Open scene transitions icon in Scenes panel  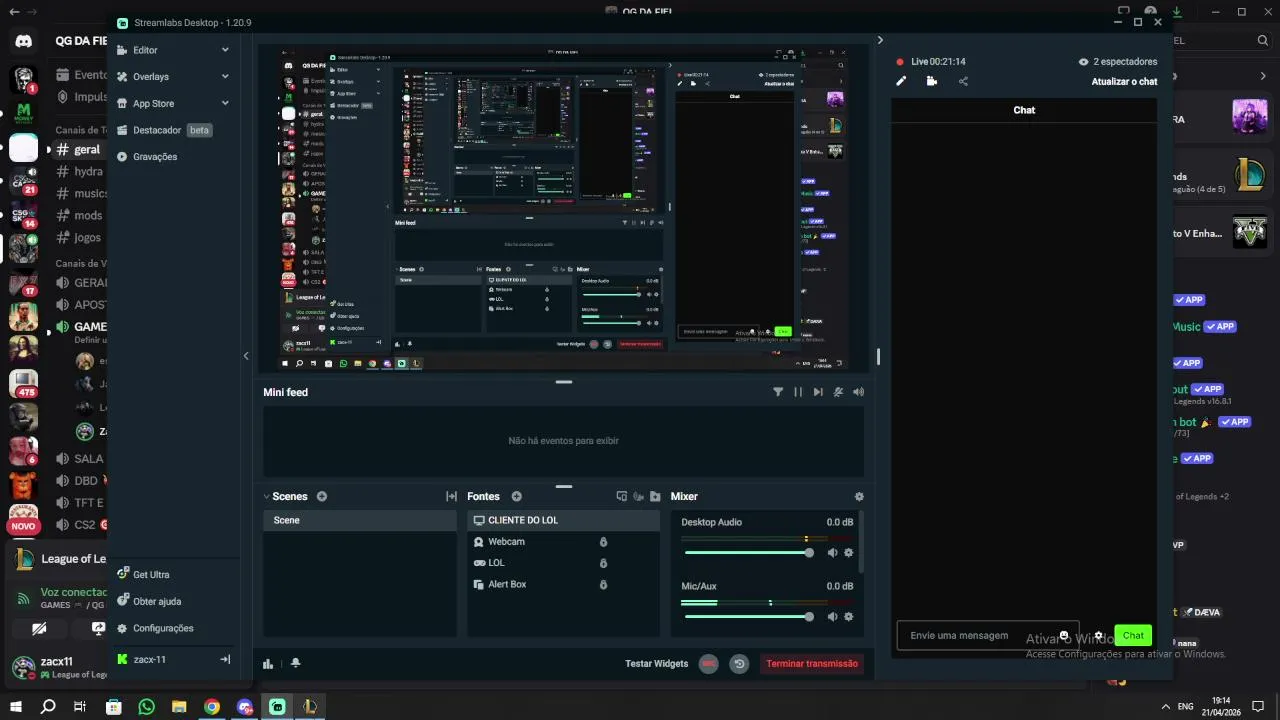tap(451, 496)
